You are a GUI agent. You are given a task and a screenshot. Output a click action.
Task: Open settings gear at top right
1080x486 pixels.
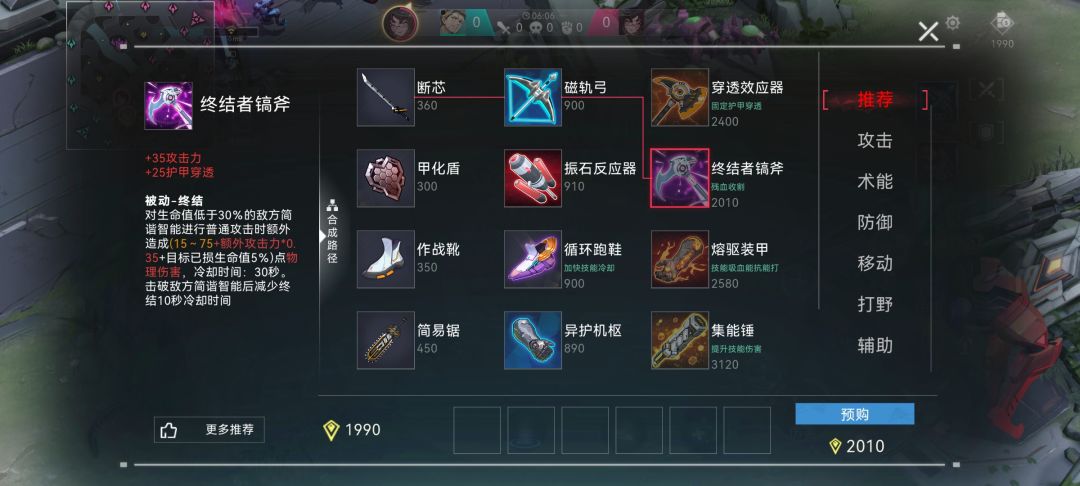(x=953, y=23)
